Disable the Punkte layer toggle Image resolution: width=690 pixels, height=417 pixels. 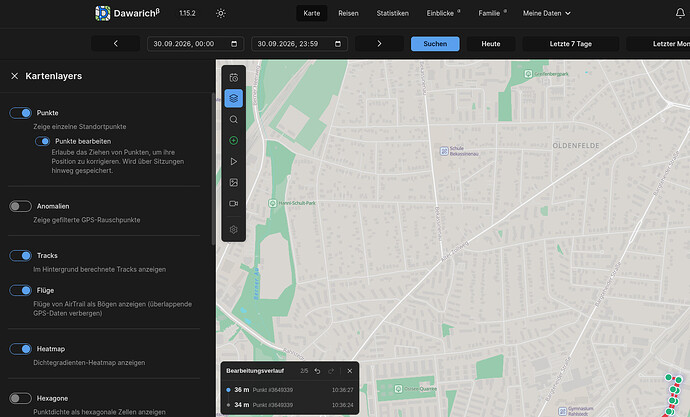21,113
